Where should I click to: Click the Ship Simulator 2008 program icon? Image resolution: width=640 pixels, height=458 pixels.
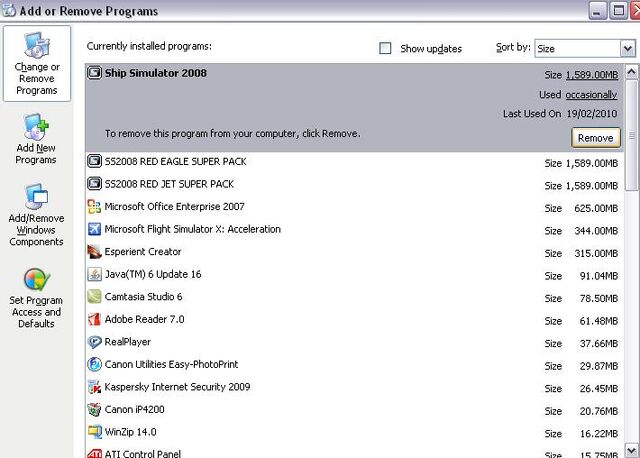[x=94, y=73]
